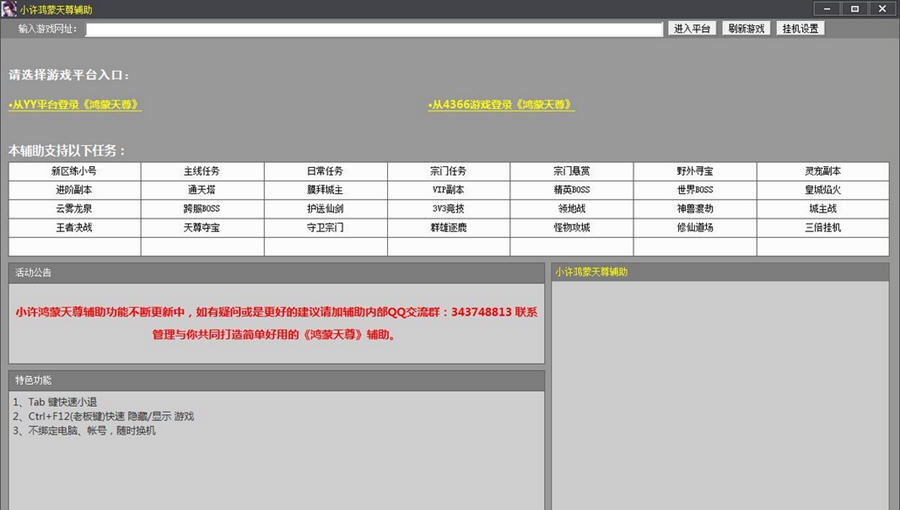
Task: Select the 日常任务 task cell
Action: [x=325, y=171]
